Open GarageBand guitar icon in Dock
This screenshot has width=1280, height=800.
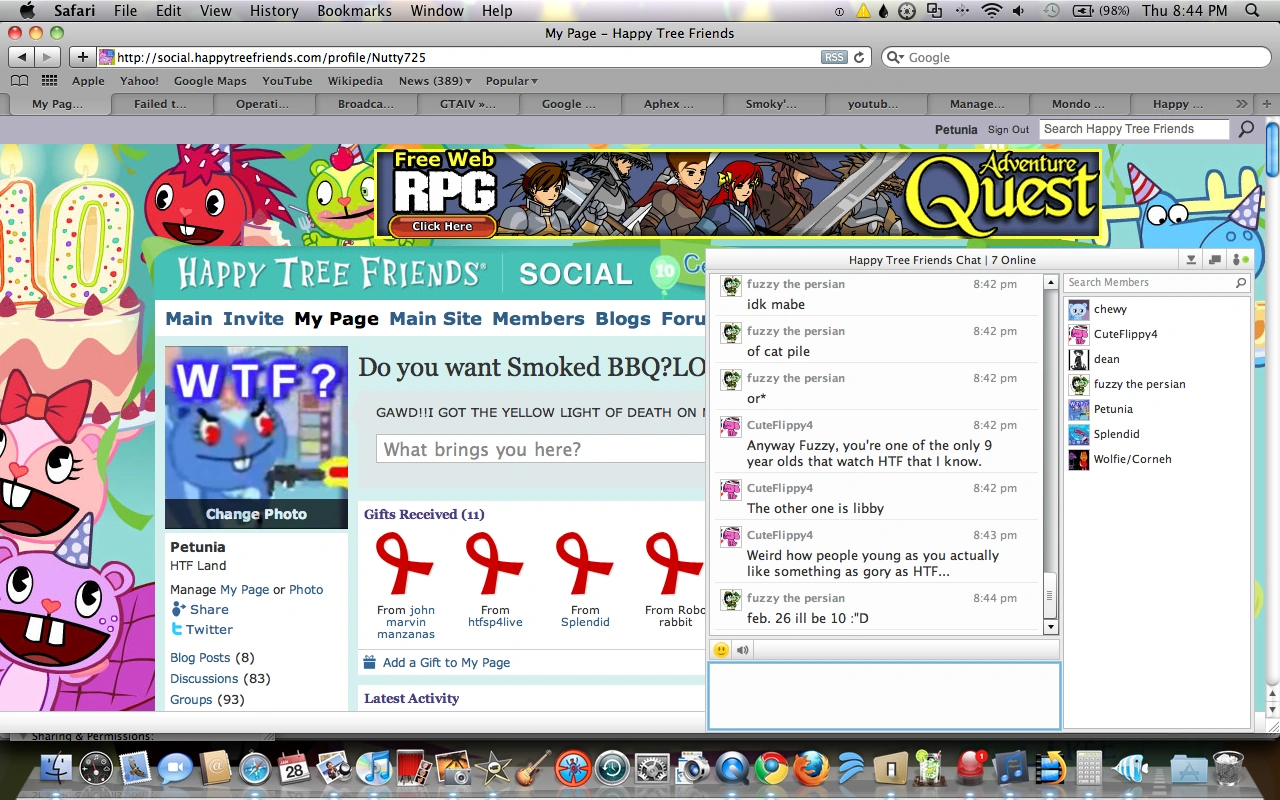[533, 768]
